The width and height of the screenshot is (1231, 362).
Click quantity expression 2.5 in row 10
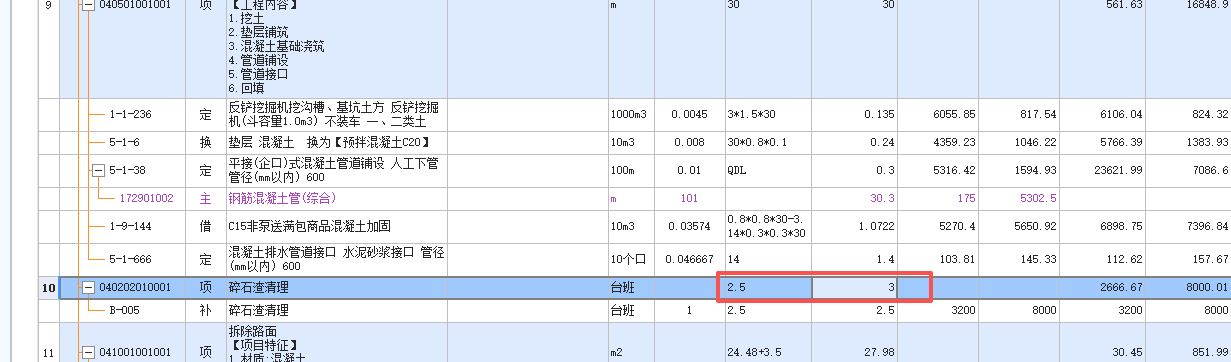[768, 288]
